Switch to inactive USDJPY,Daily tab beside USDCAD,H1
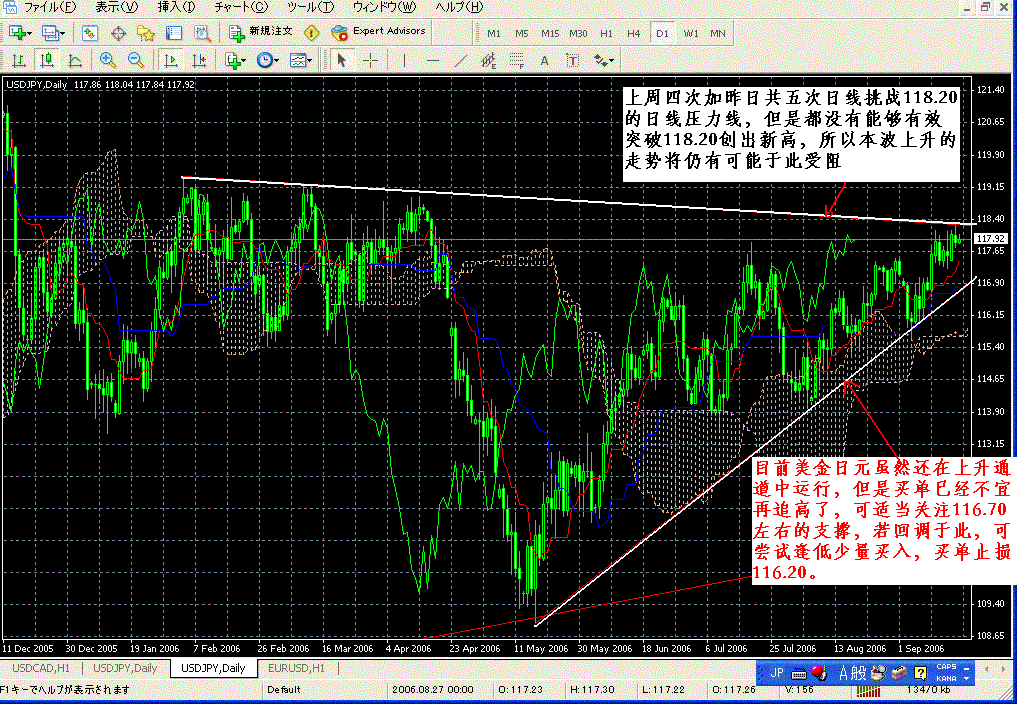This screenshot has width=1018, height=707. pos(125,668)
